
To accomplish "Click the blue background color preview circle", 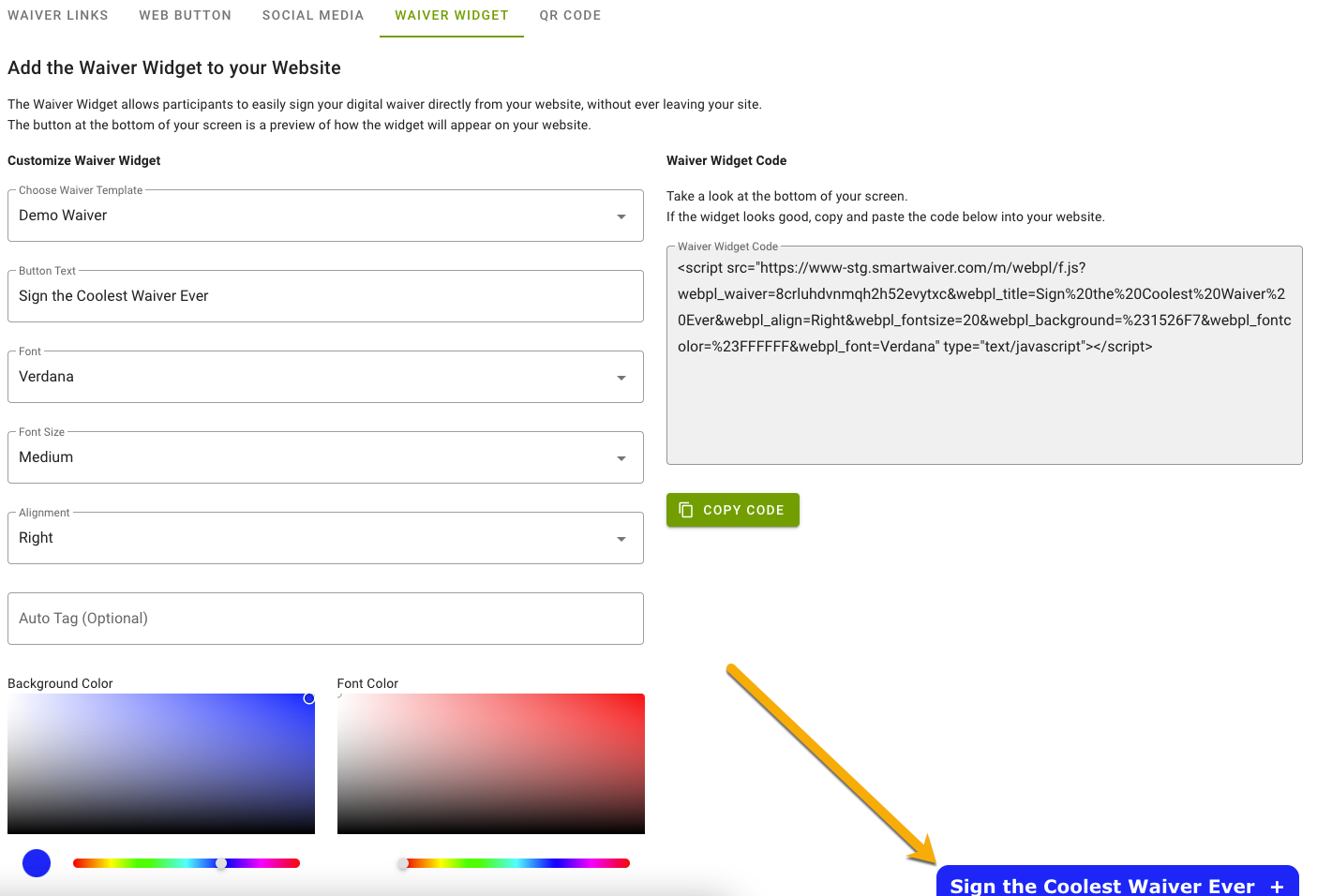I will coord(37,863).
